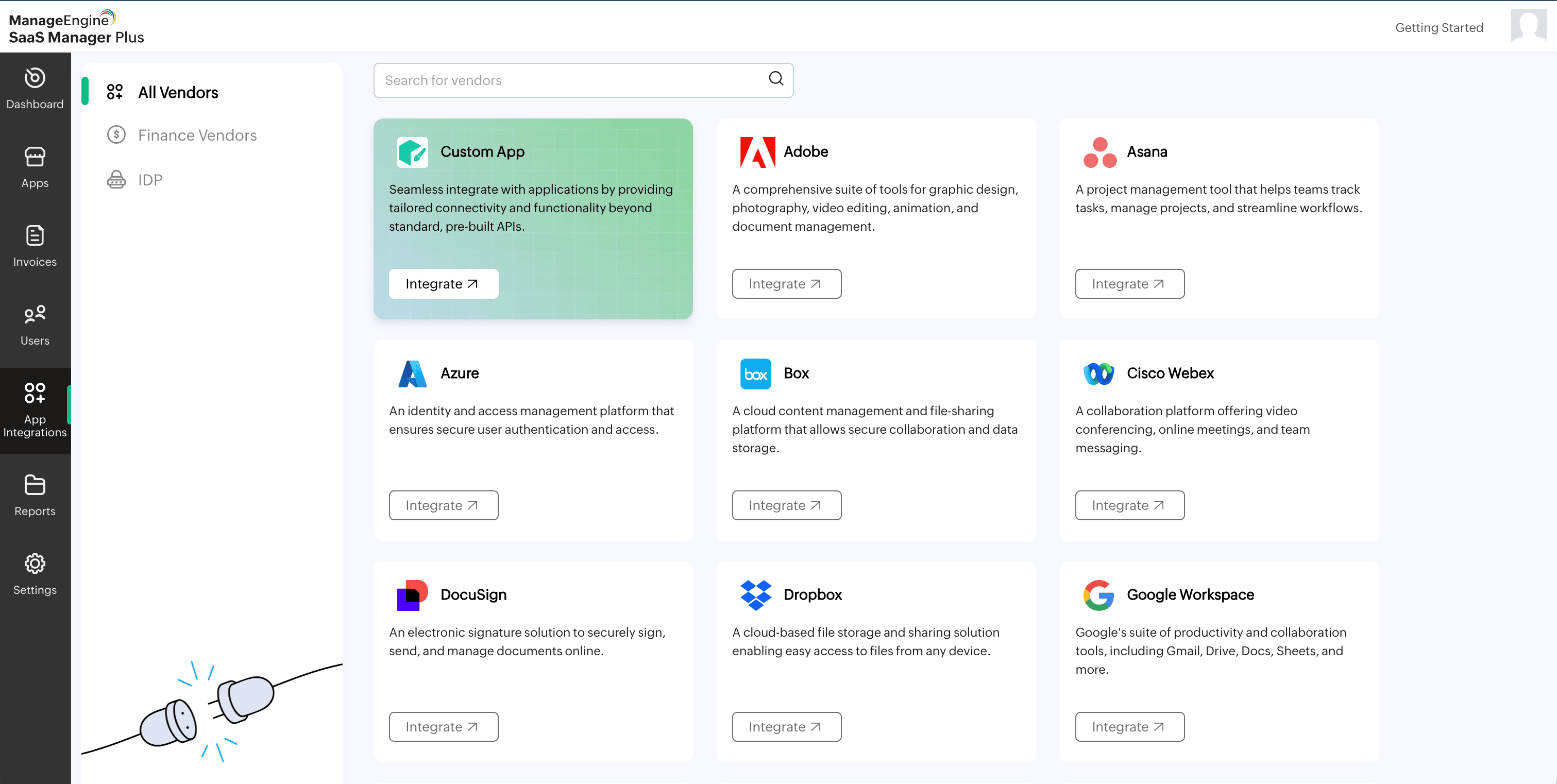Open the Reports sidebar icon
Screen dimensions: 1557x784
tap(35, 496)
